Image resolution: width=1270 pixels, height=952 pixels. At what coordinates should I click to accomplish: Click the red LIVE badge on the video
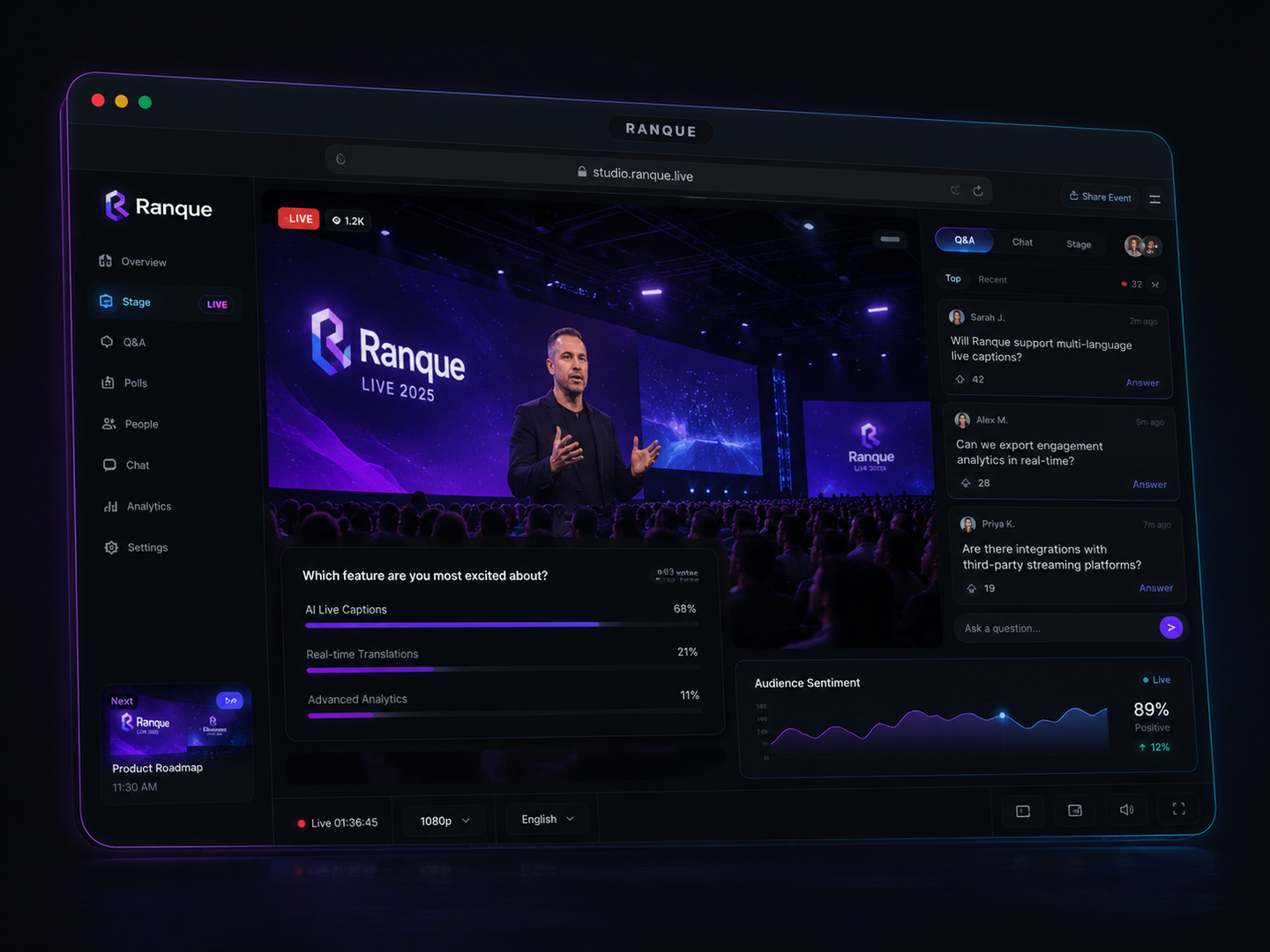click(x=299, y=219)
